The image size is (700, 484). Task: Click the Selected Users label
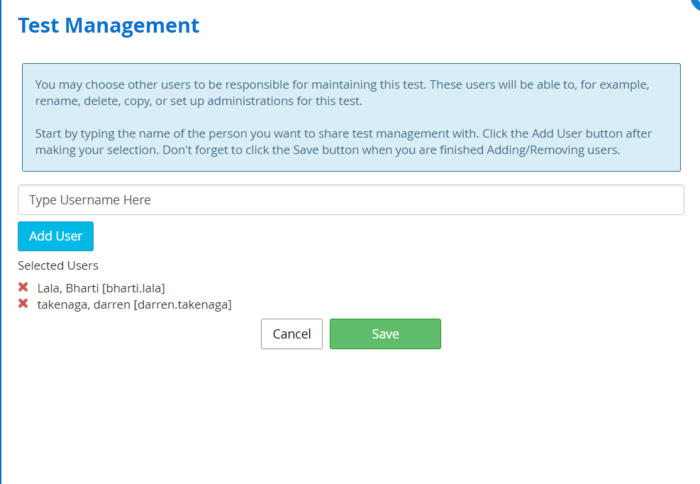(x=58, y=266)
